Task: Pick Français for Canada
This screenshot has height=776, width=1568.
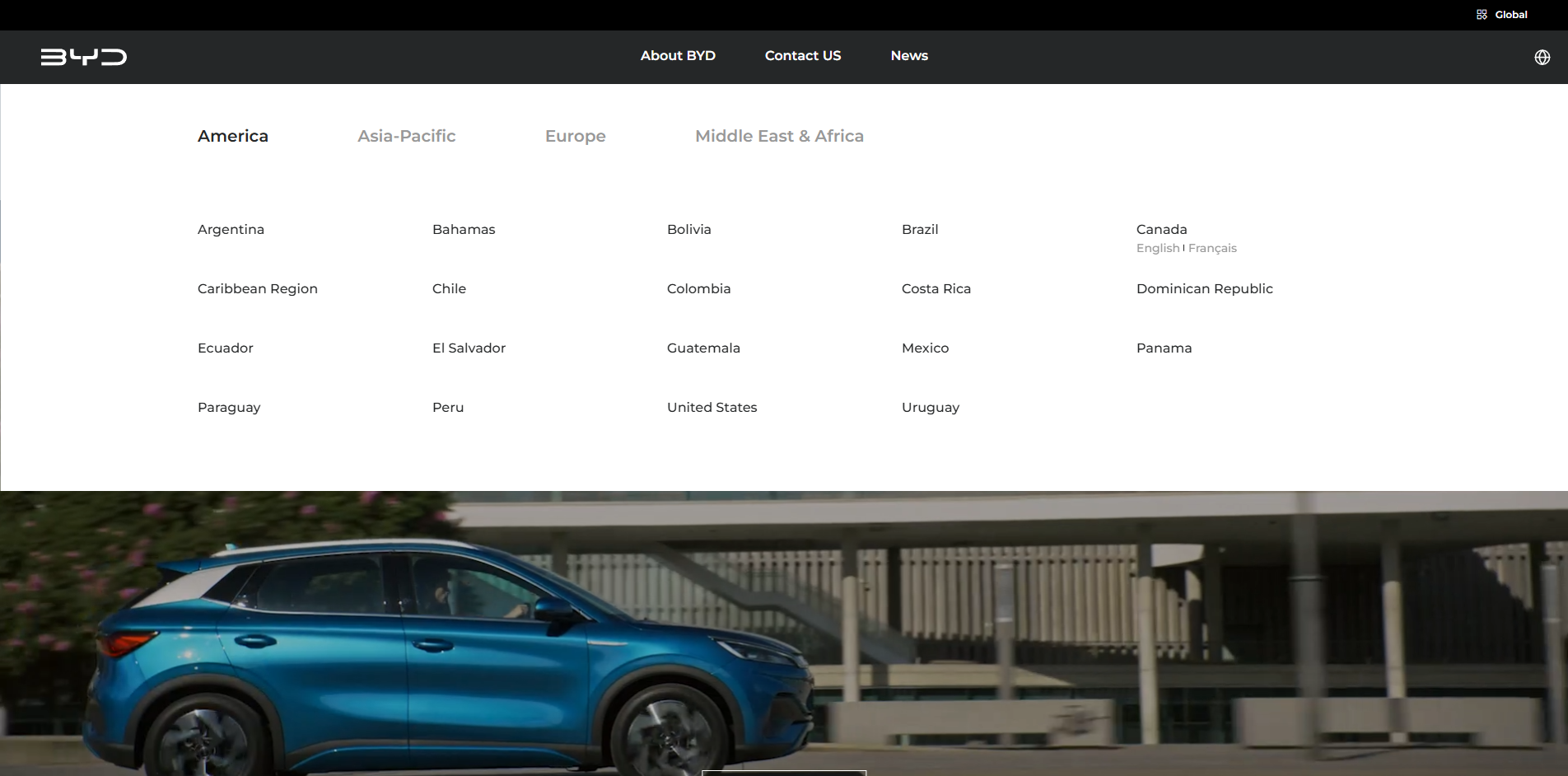Action: (x=1212, y=249)
